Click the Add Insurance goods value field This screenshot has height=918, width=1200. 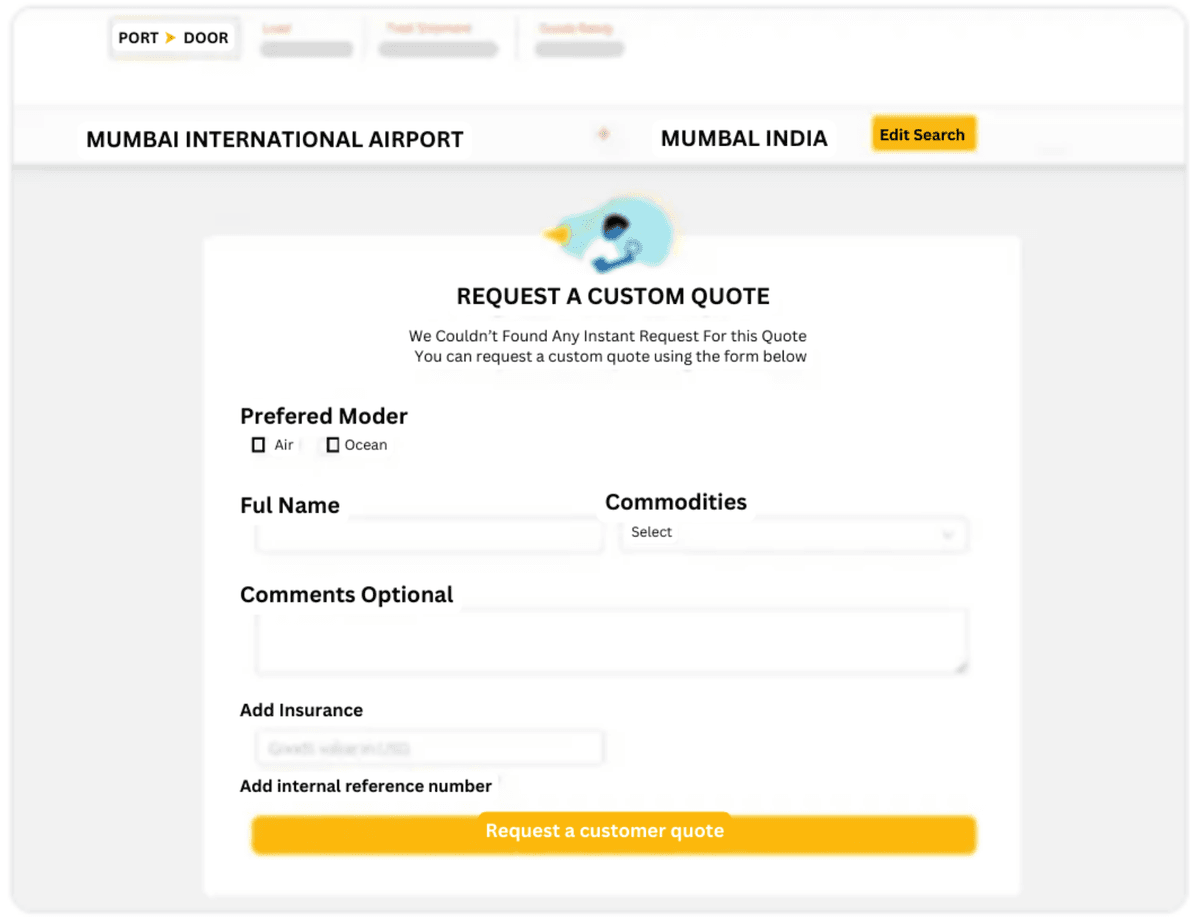pyautogui.click(x=429, y=748)
